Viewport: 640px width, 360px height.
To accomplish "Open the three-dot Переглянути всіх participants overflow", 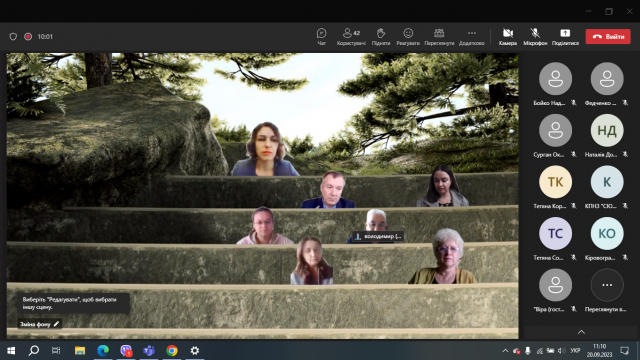I will coord(607,285).
